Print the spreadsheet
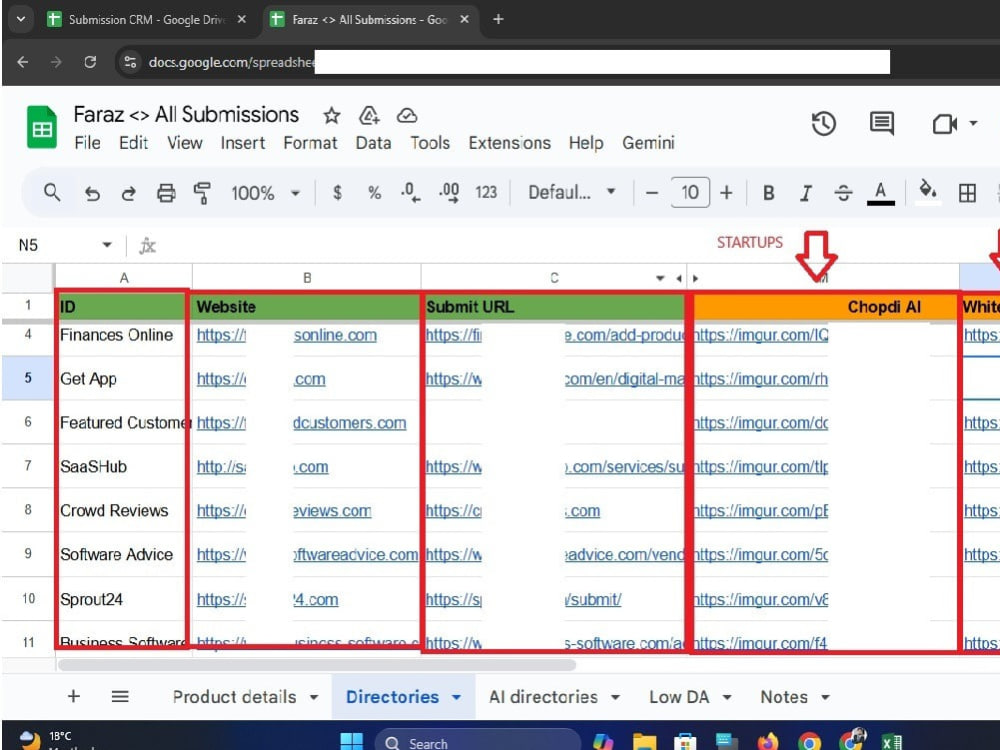This screenshot has width=1000, height=750. coord(166,193)
